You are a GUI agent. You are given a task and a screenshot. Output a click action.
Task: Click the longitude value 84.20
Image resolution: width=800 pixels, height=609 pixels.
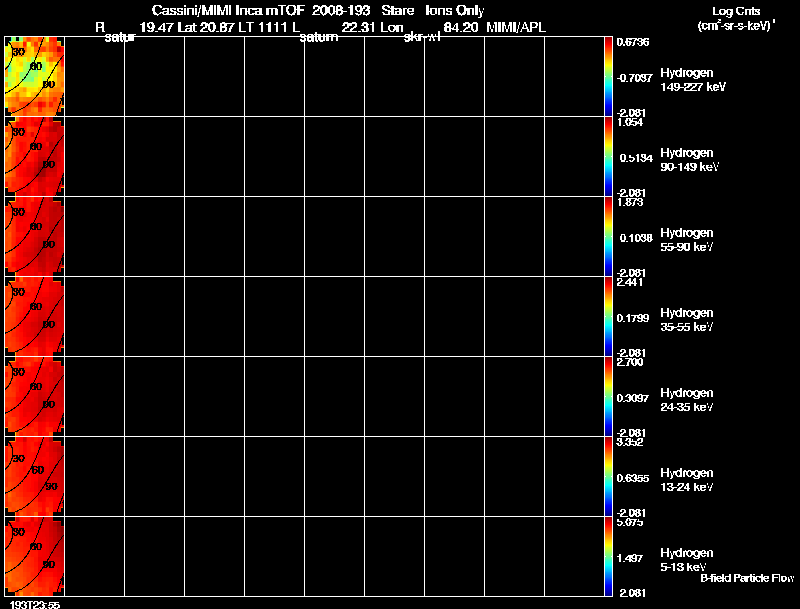461,28
